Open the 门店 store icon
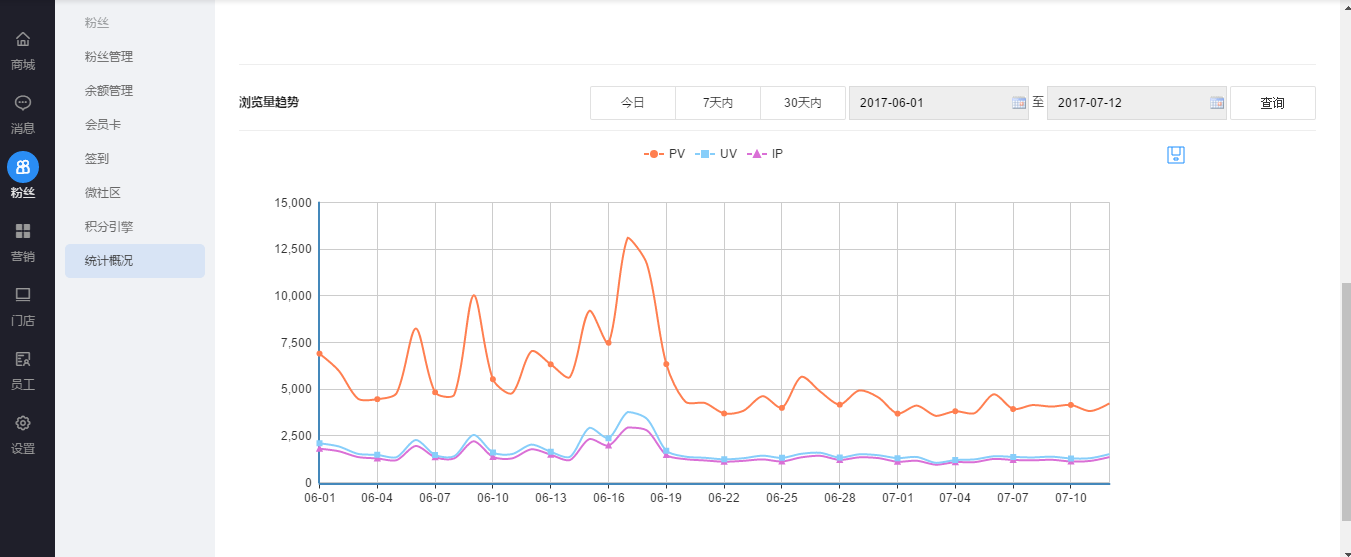Viewport: 1351px width, 557px height. pos(22,295)
